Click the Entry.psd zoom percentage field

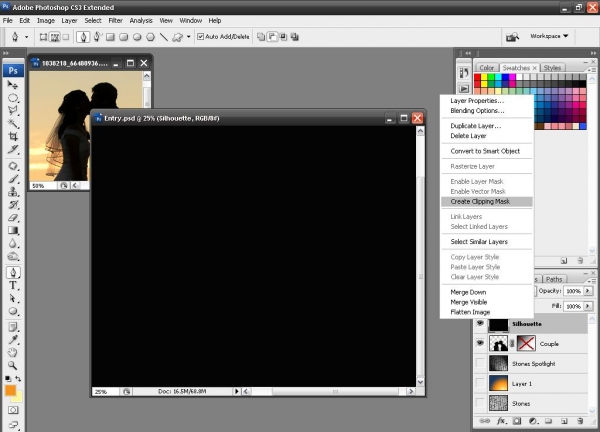(x=106, y=391)
